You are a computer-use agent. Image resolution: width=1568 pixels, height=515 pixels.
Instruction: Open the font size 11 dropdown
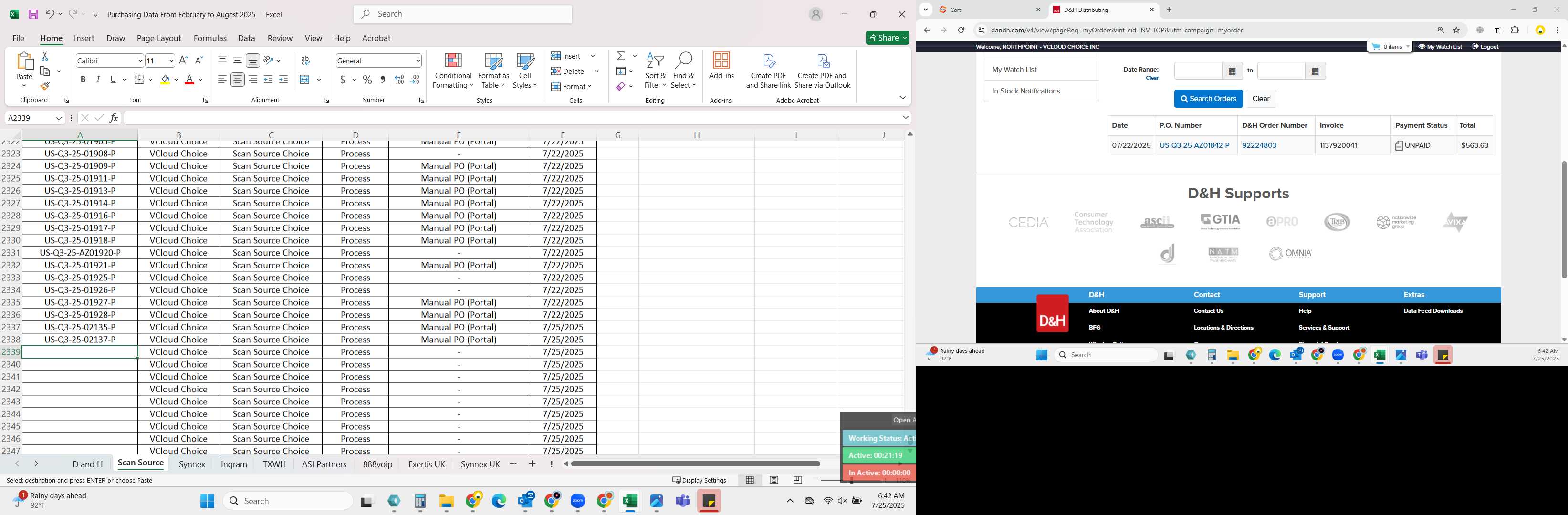pyautogui.click(x=171, y=61)
